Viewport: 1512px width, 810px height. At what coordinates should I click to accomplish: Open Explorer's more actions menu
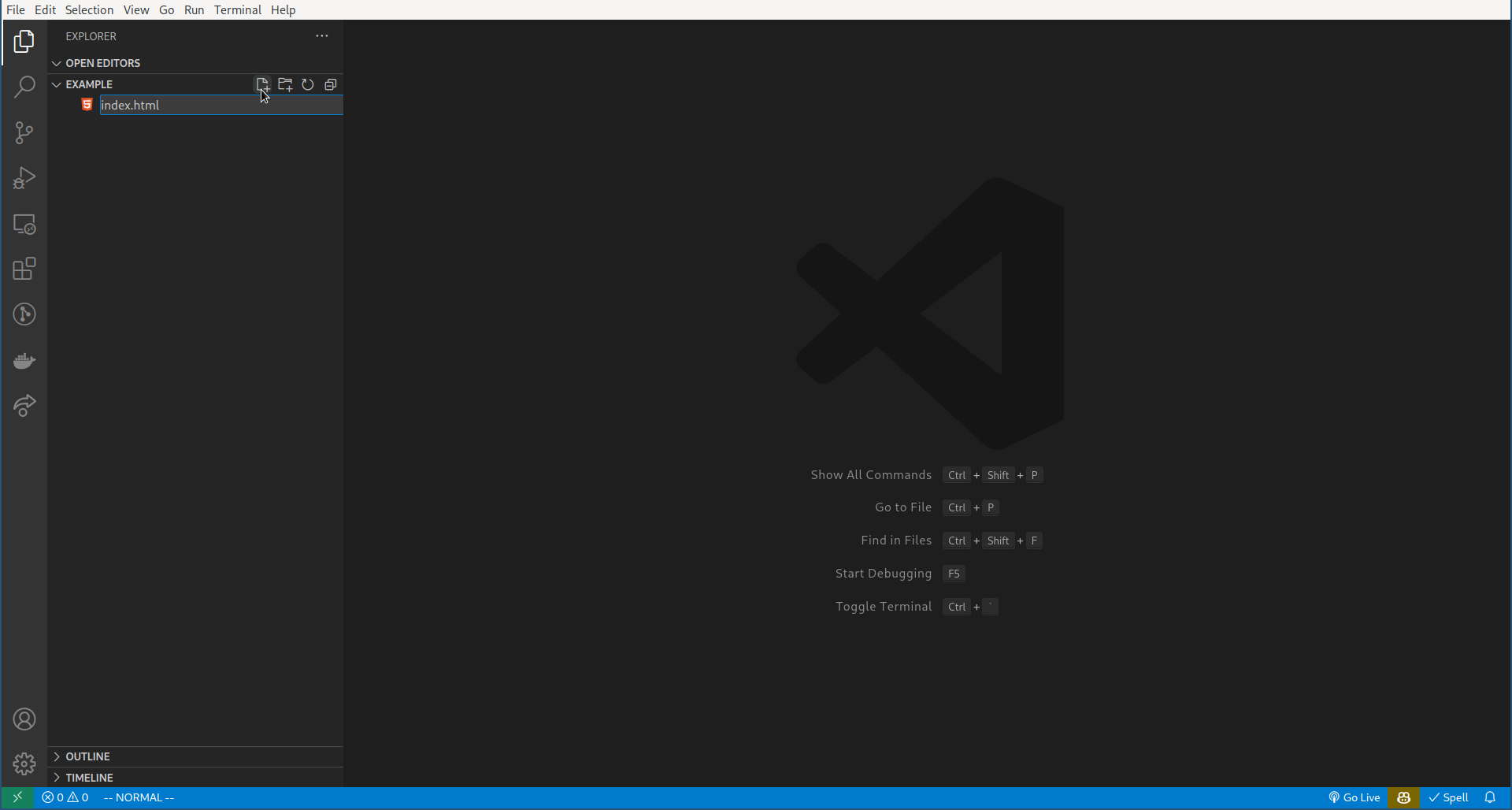[321, 35]
